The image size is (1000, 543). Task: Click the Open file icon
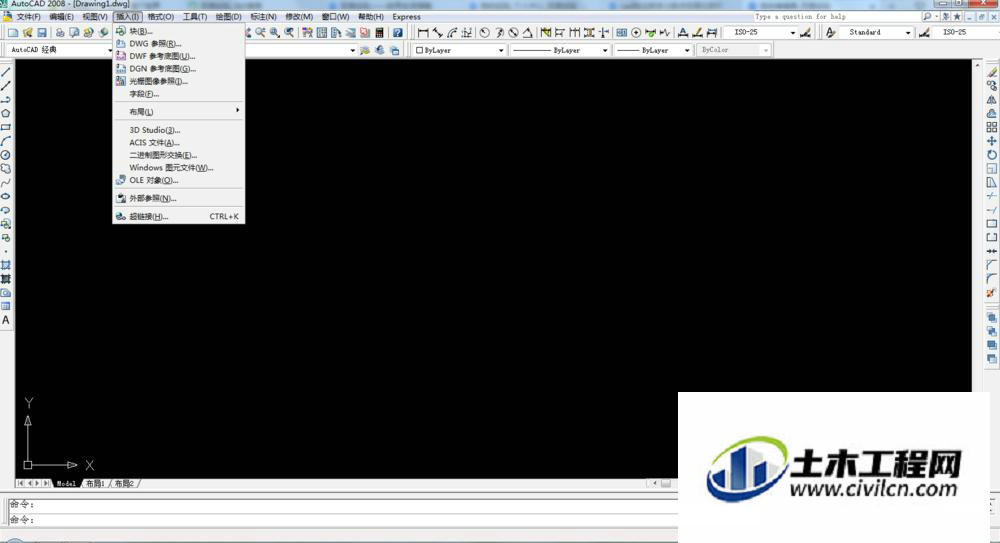pos(27,32)
